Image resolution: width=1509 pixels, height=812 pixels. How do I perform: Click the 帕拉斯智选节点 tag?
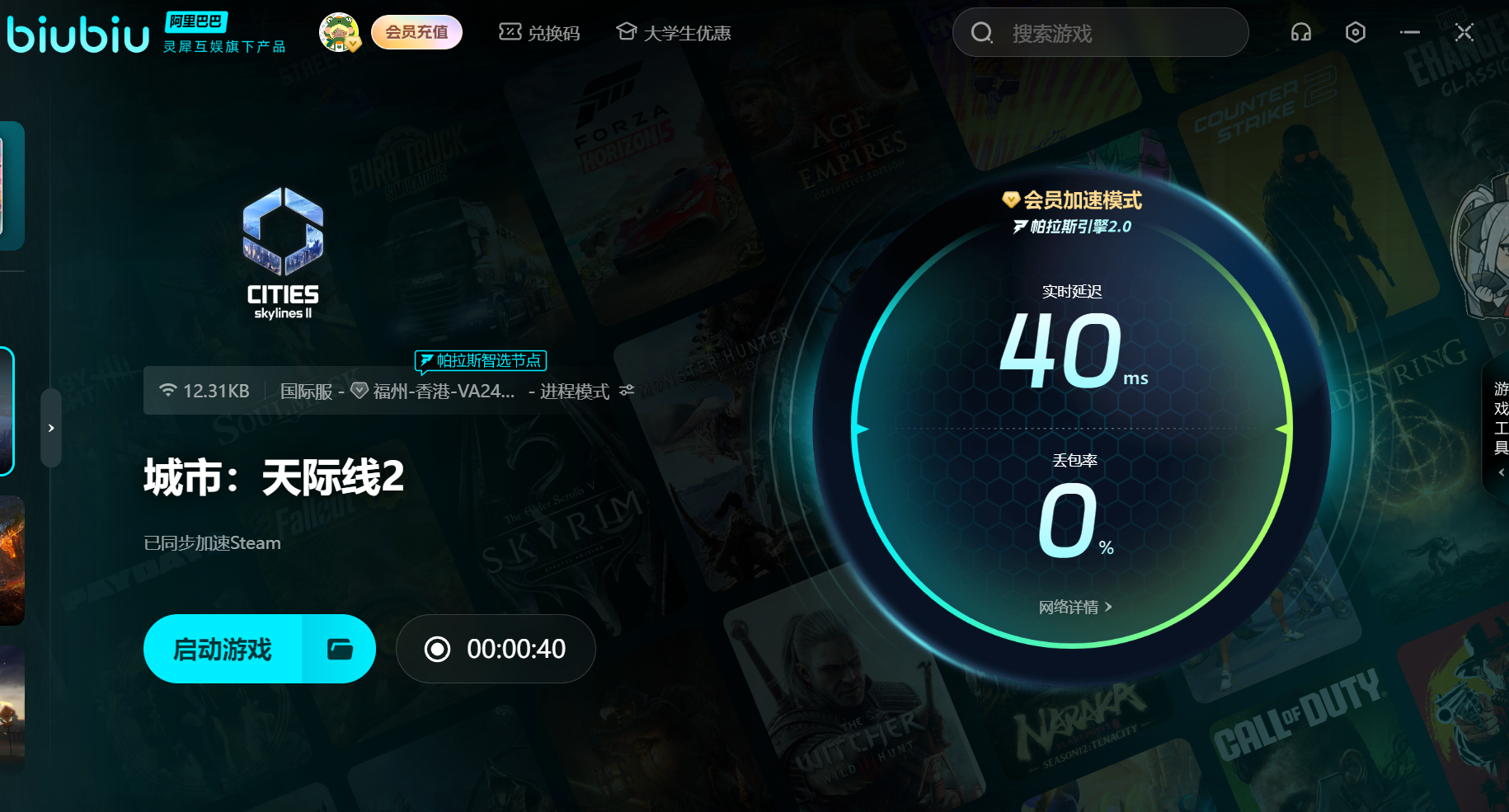tap(481, 360)
